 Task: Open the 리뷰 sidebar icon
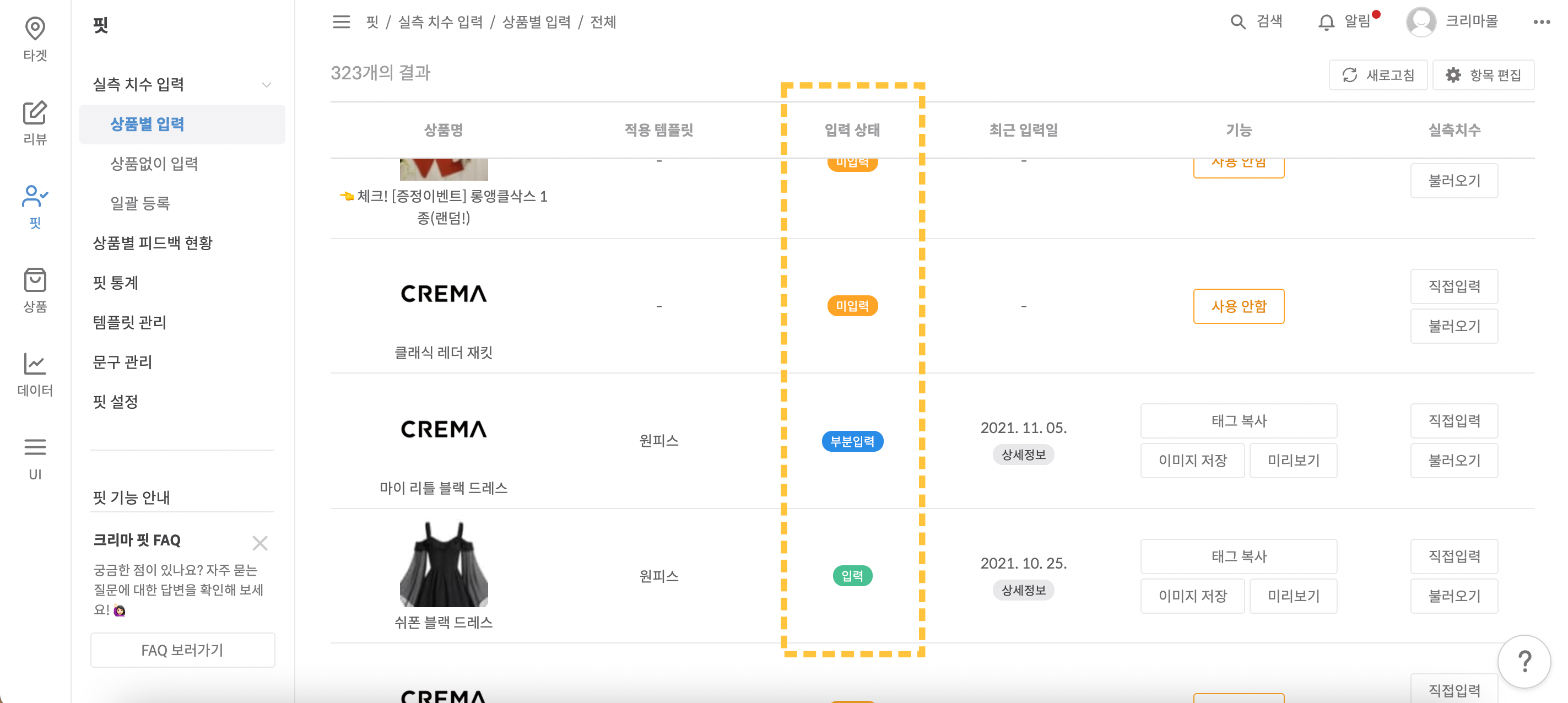coord(35,122)
